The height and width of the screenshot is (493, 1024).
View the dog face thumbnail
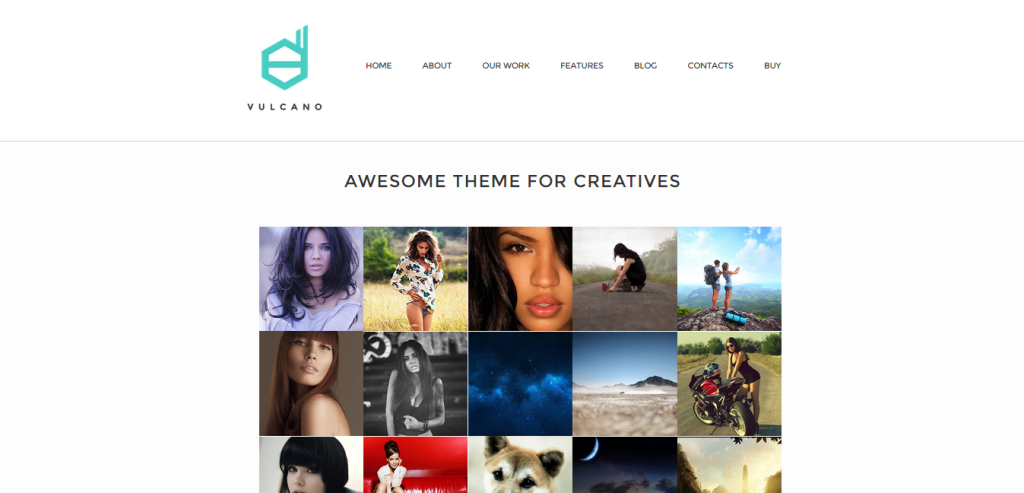(520, 465)
